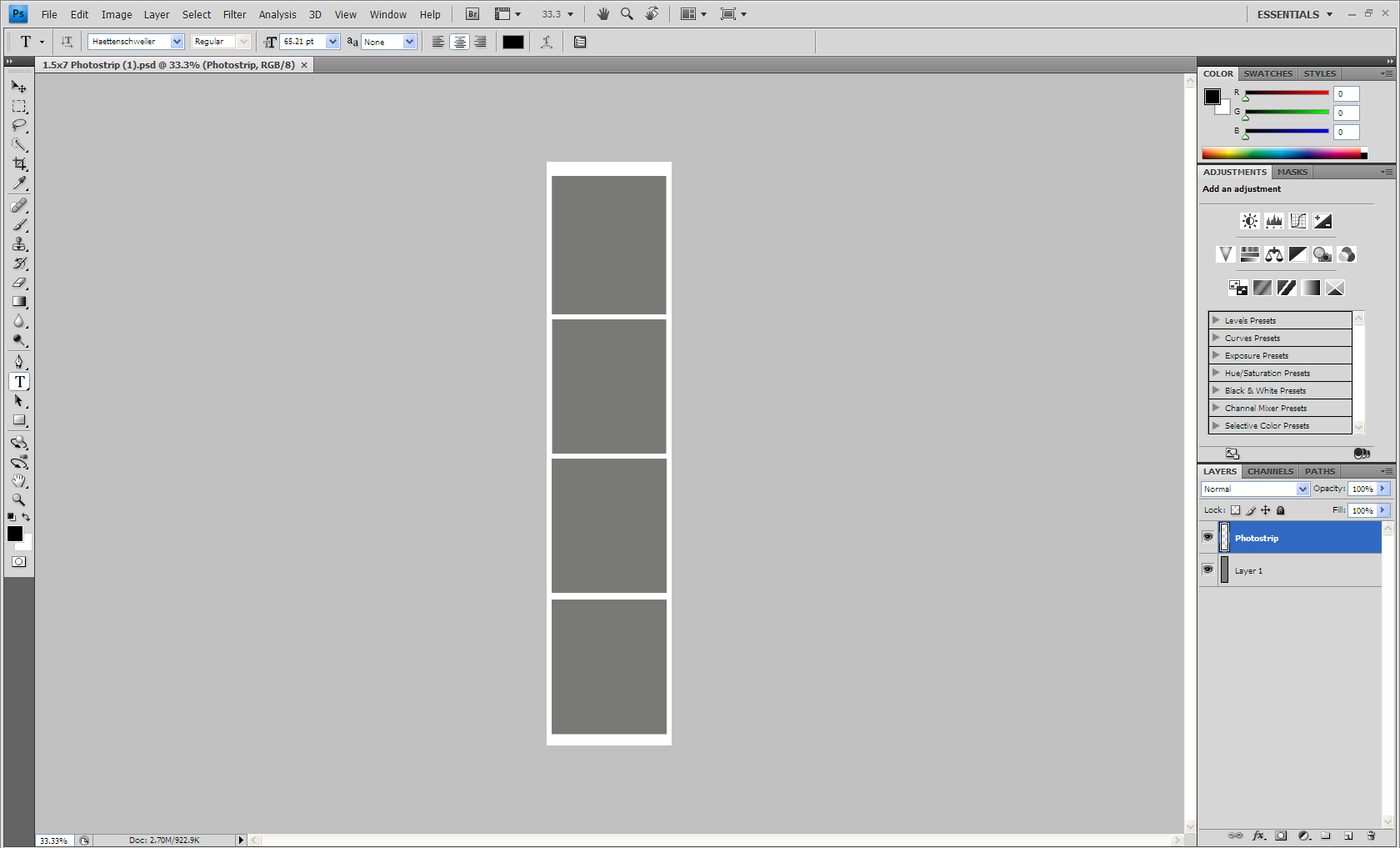Toggle lock transparent pixels
Screen dimensions: 1400x848
pyautogui.click(x=1235, y=510)
